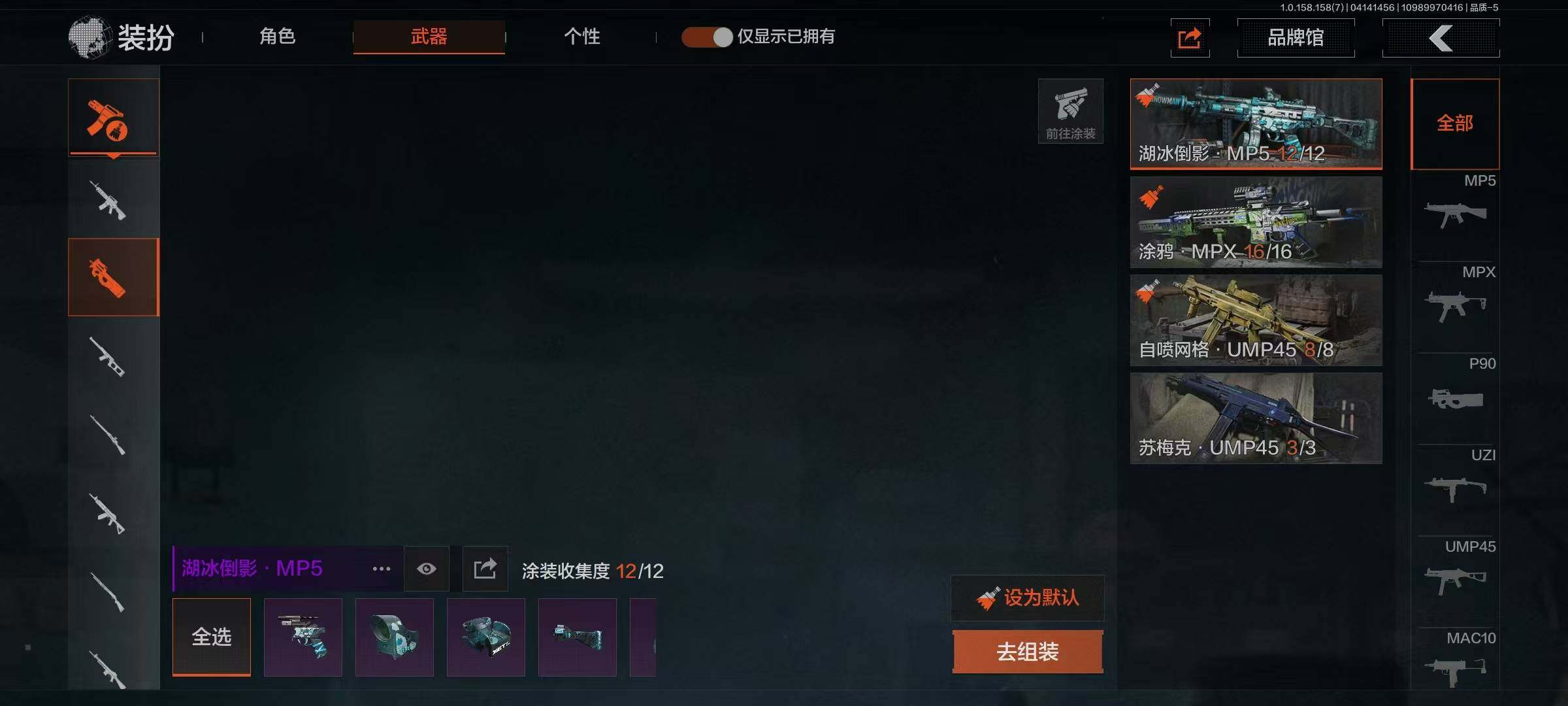Toggle 仅显示已拥有 switch off
1568x706 pixels.
[x=708, y=37]
